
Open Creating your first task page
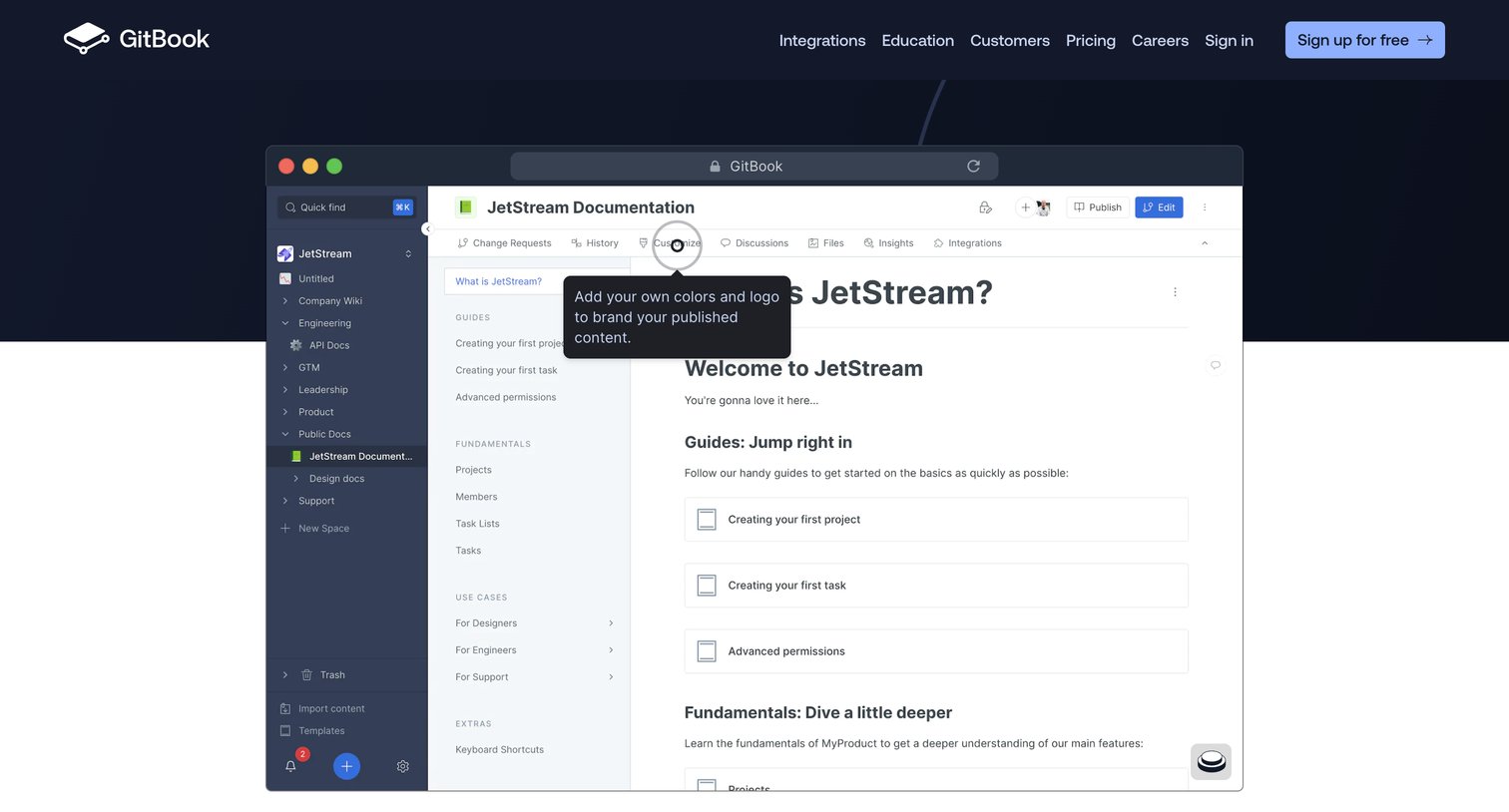pos(506,370)
